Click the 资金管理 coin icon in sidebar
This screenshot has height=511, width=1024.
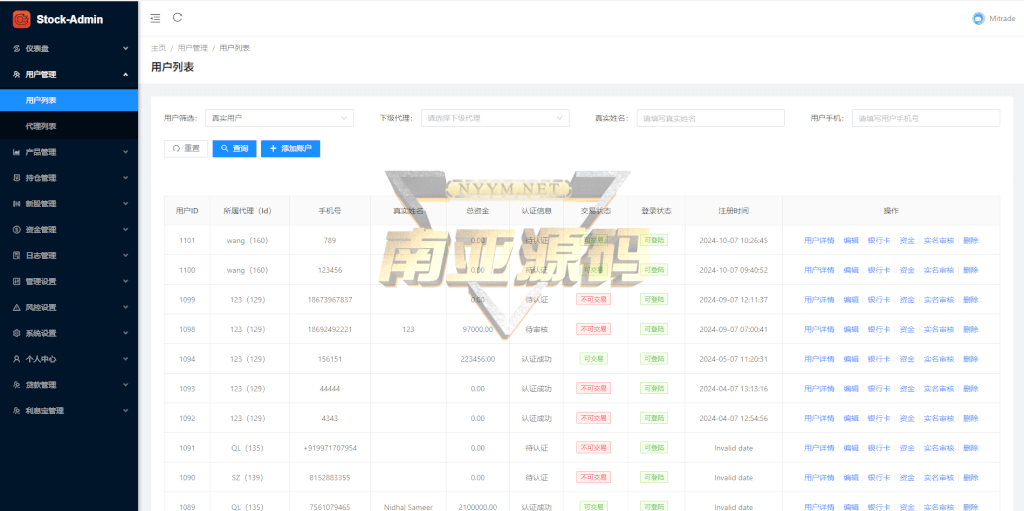click(x=16, y=229)
